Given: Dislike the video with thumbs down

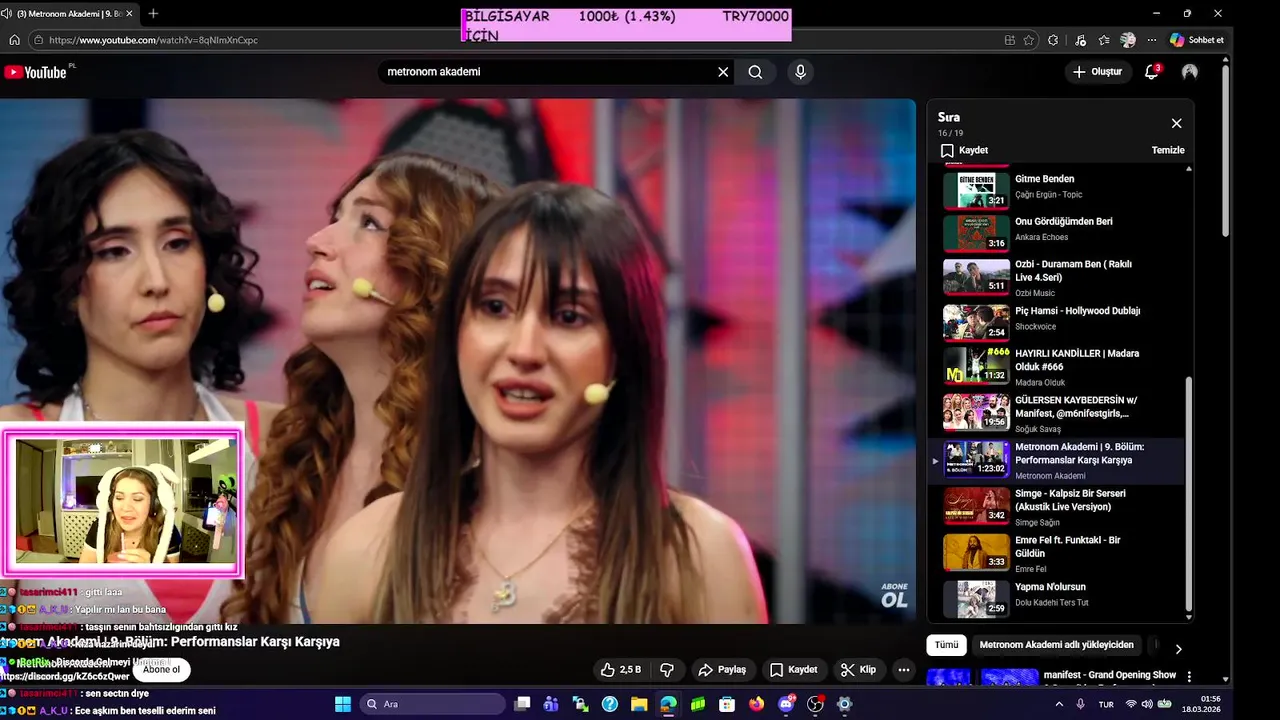Looking at the screenshot, I should tap(667, 670).
